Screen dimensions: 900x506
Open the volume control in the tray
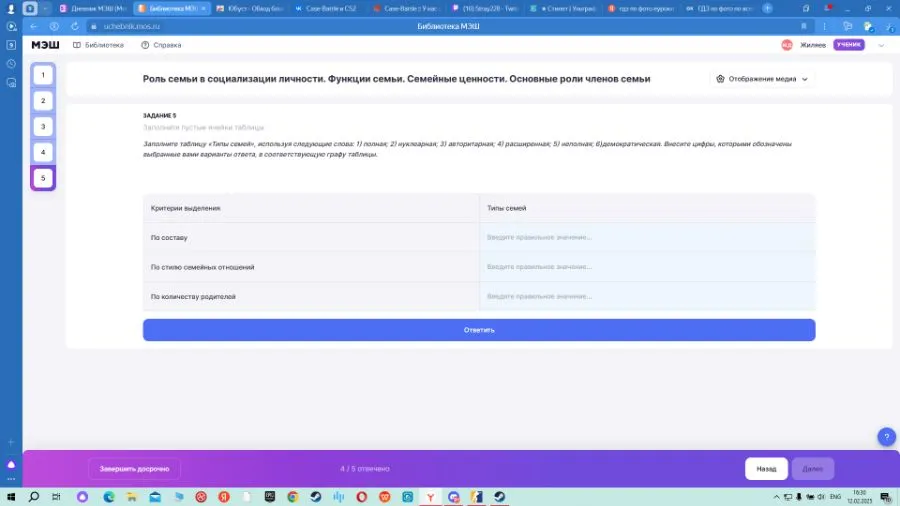821,497
